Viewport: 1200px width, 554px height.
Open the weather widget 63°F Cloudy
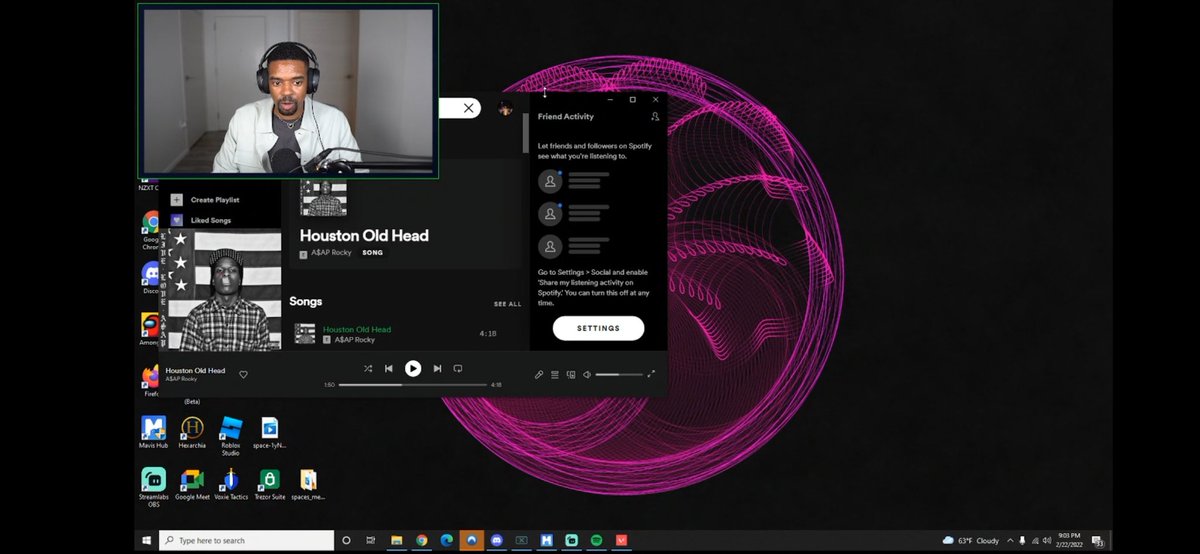pos(971,540)
